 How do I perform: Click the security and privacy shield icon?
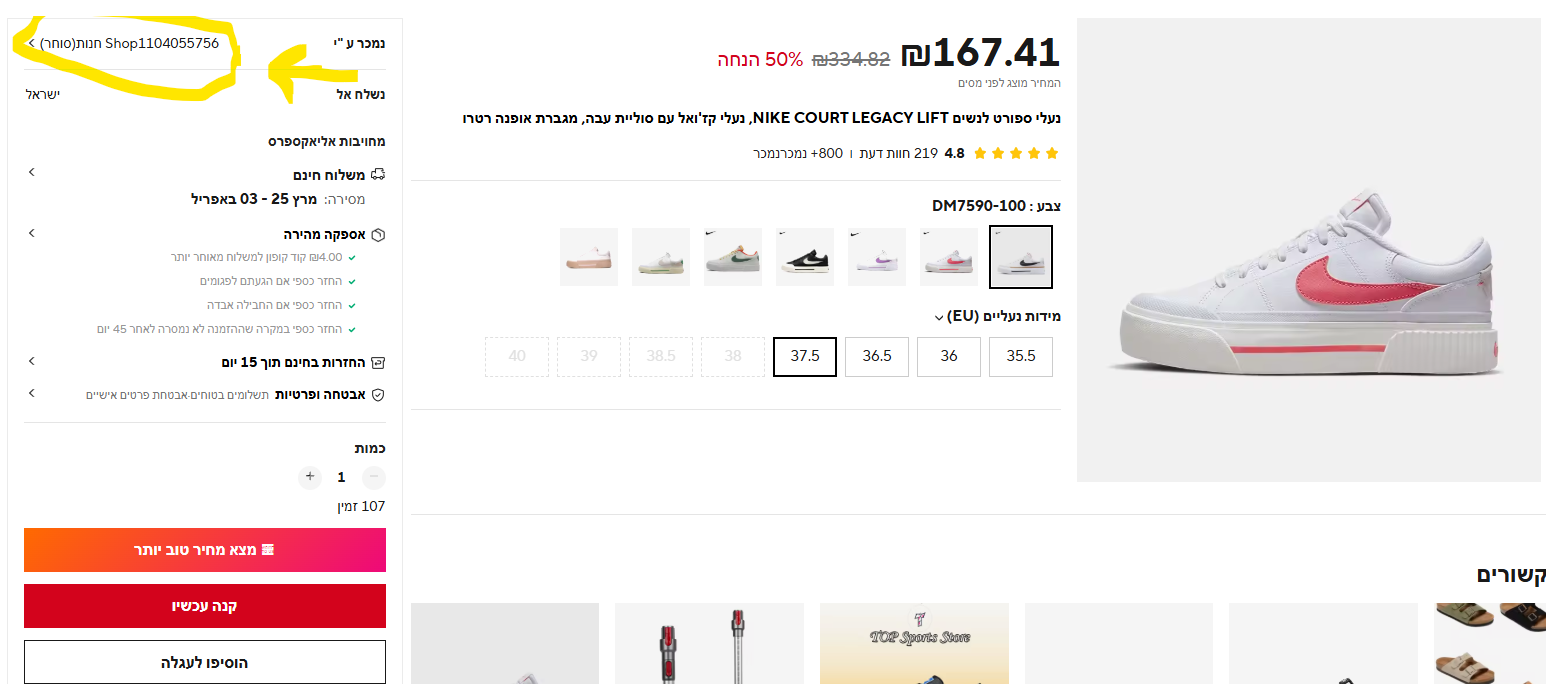378,395
